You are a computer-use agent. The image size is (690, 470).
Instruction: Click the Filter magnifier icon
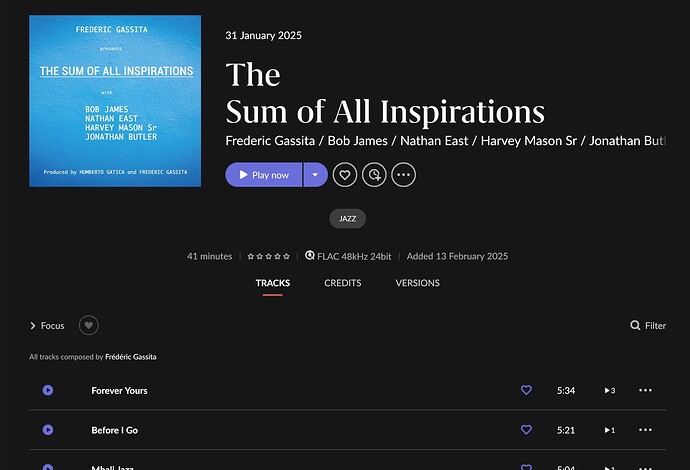635,325
